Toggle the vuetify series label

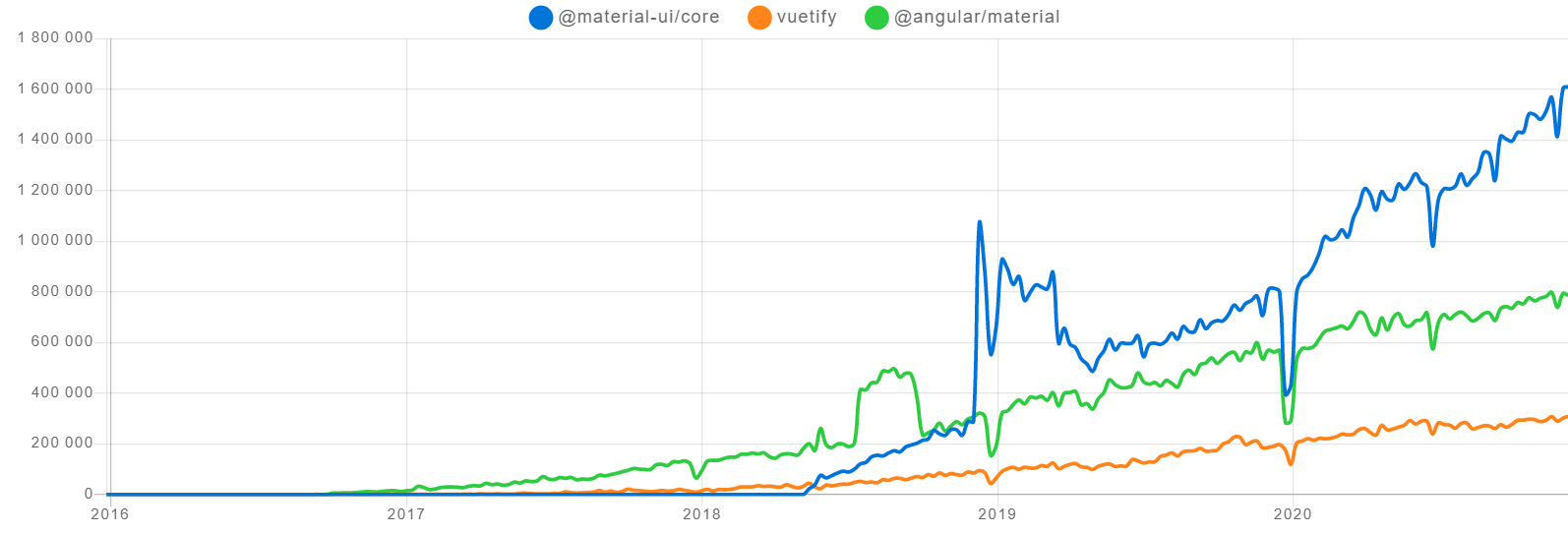807,18
